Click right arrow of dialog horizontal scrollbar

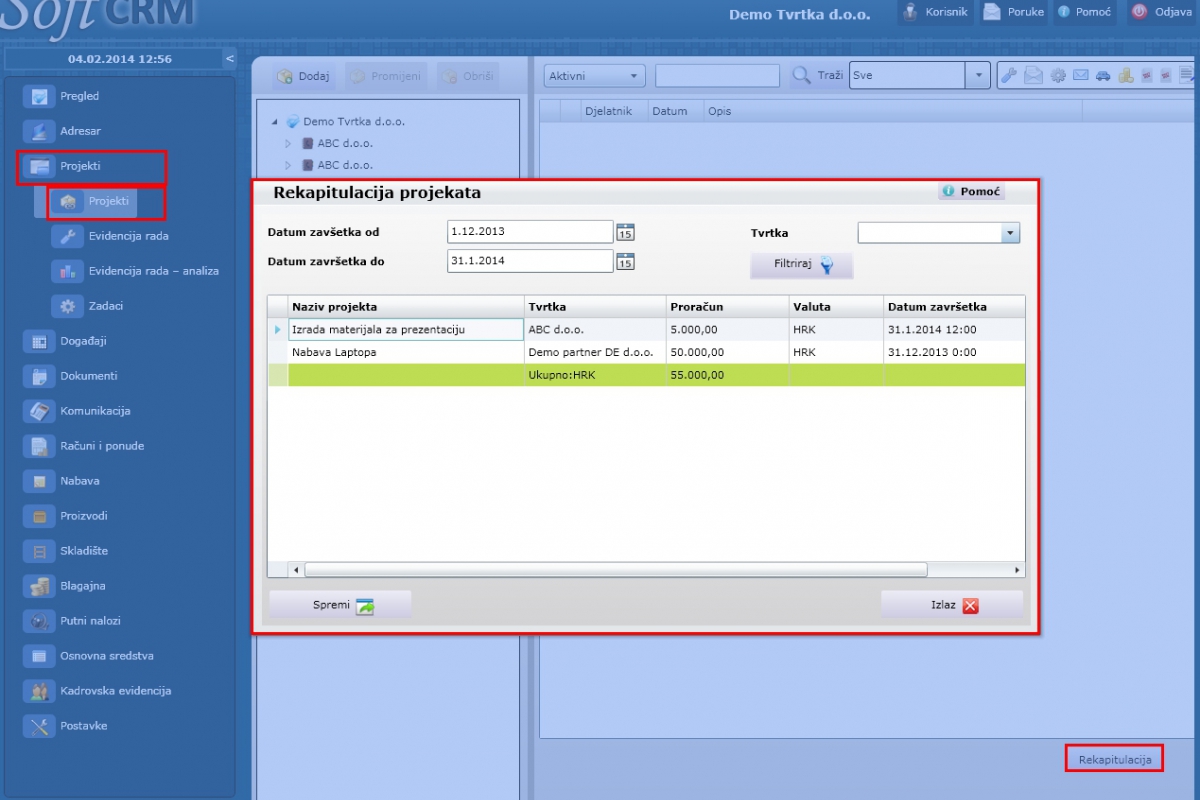pyautogui.click(x=1018, y=570)
